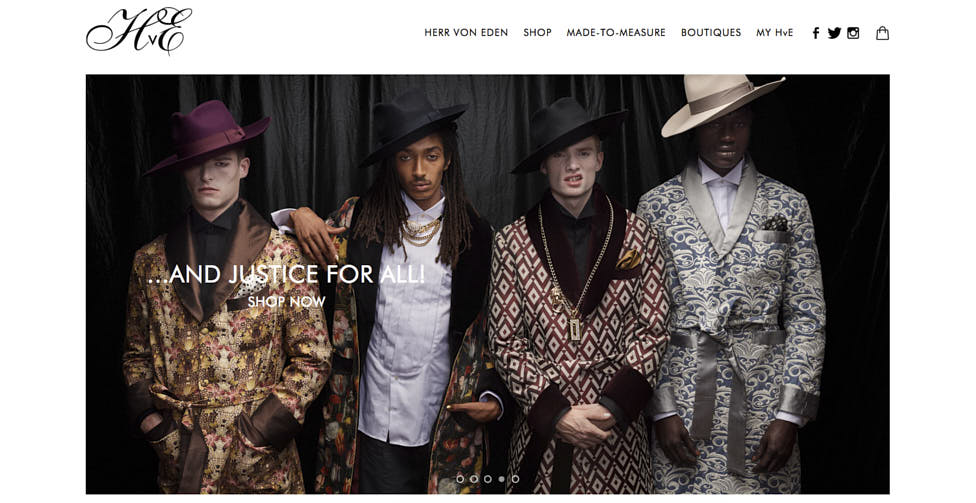Open the shopping bag cart
The width and height of the screenshot is (976, 503).
[x=882, y=33]
